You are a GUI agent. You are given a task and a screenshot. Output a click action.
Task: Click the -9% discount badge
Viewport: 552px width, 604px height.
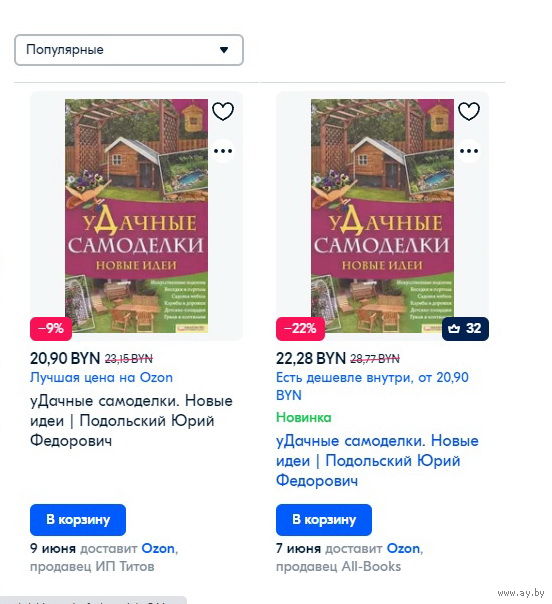point(51,329)
